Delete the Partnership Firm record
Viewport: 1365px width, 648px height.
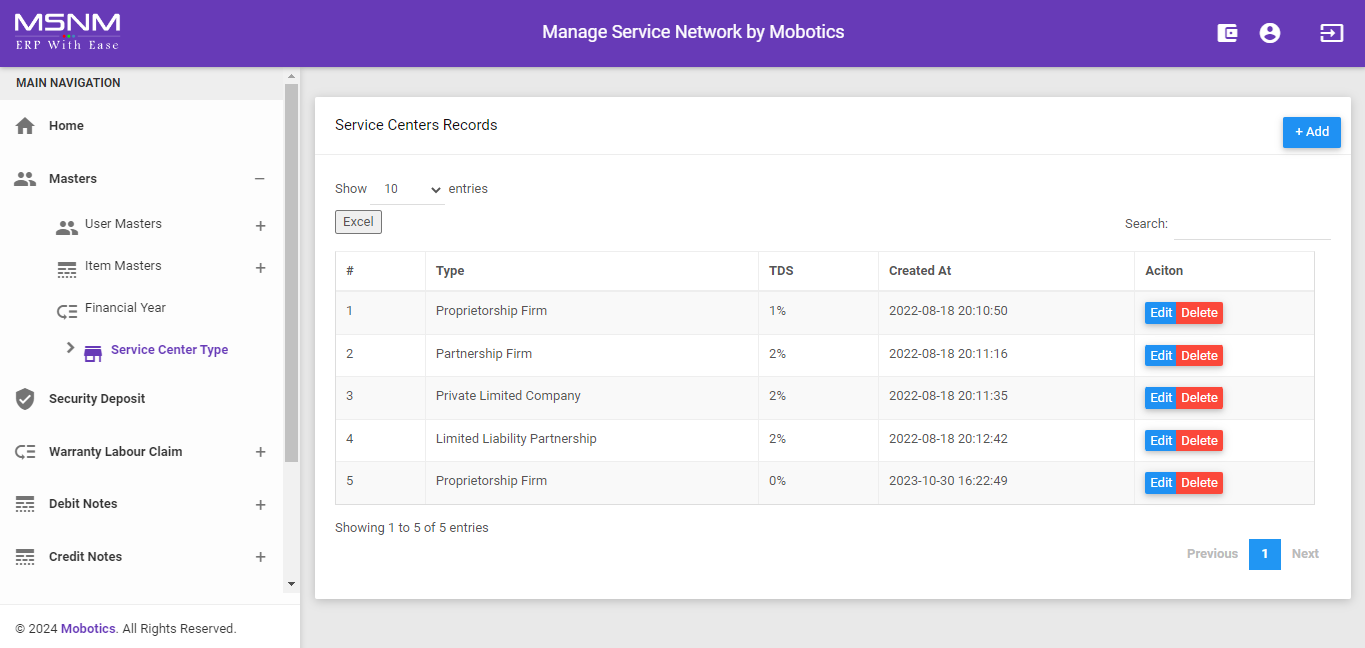(1199, 356)
